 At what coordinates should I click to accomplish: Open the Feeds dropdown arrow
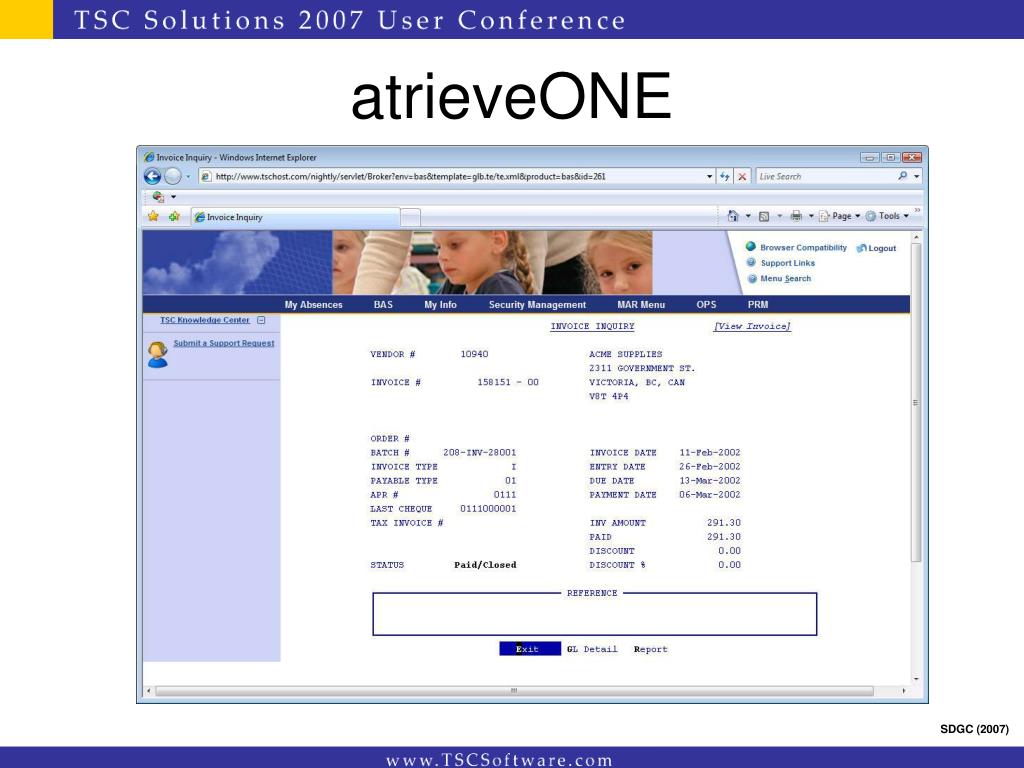[x=779, y=216]
